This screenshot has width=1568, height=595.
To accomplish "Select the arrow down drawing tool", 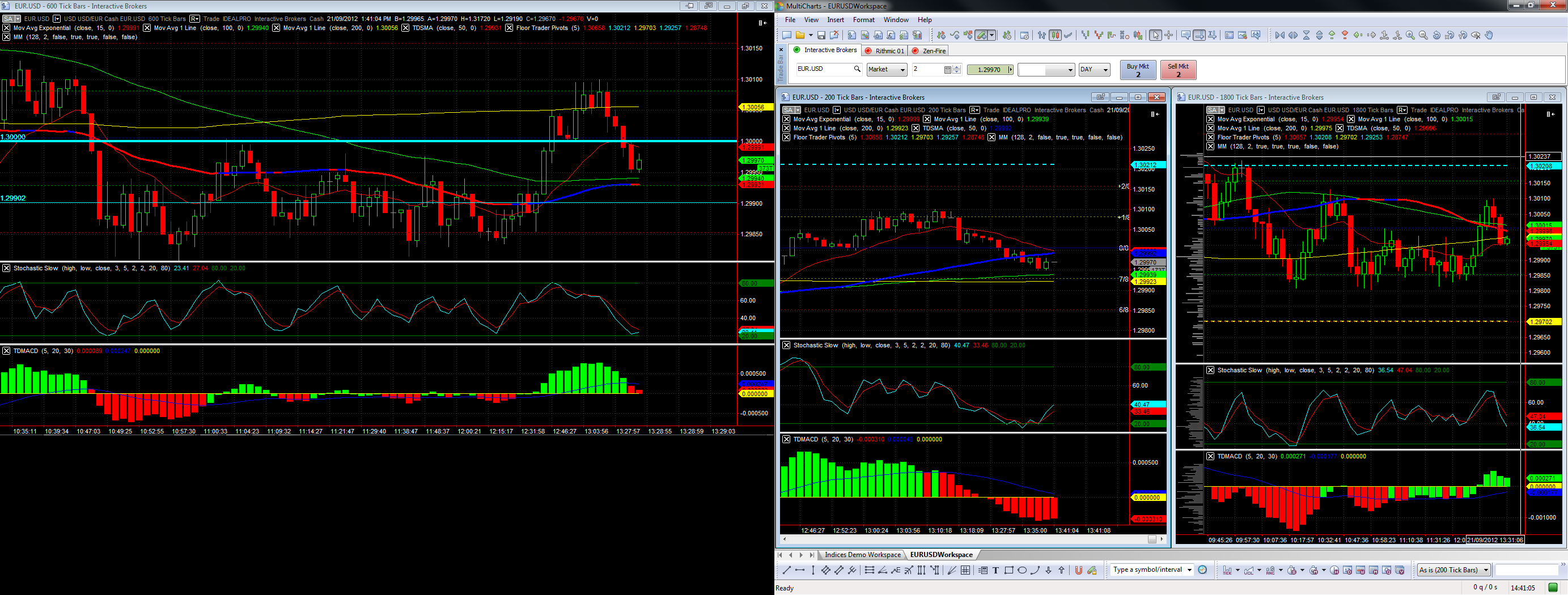I will pyautogui.click(x=1048, y=570).
